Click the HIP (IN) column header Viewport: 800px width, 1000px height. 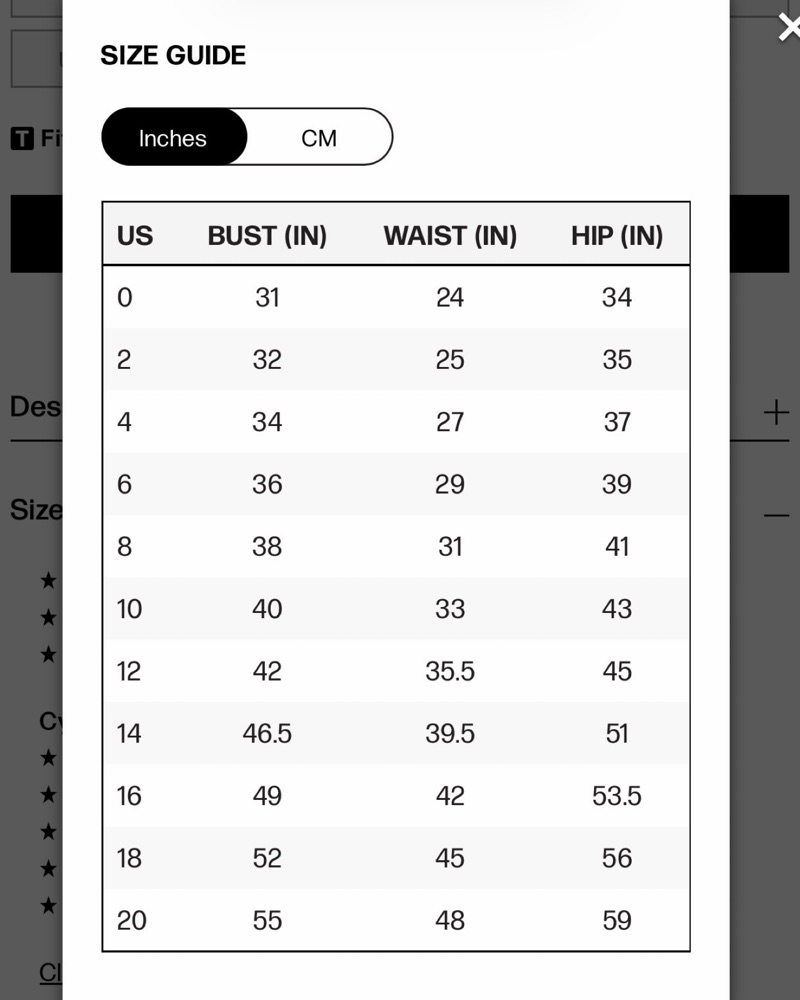617,235
